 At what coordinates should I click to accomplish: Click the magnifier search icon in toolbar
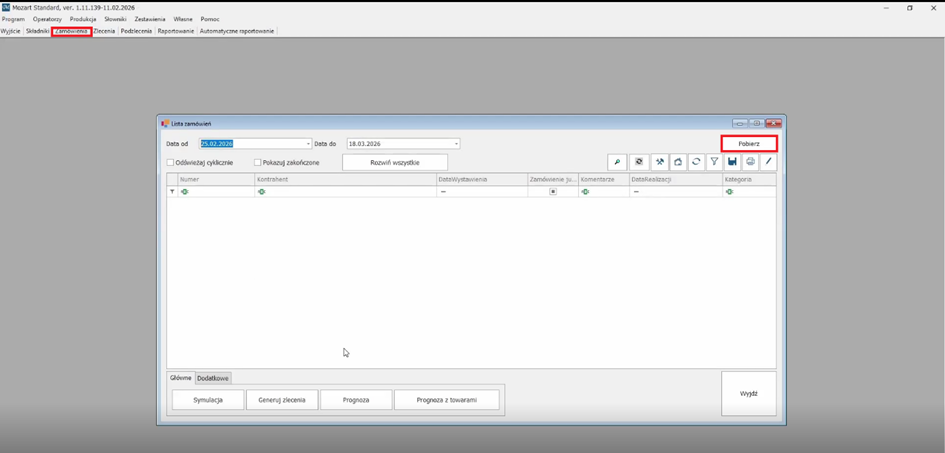coord(617,162)
